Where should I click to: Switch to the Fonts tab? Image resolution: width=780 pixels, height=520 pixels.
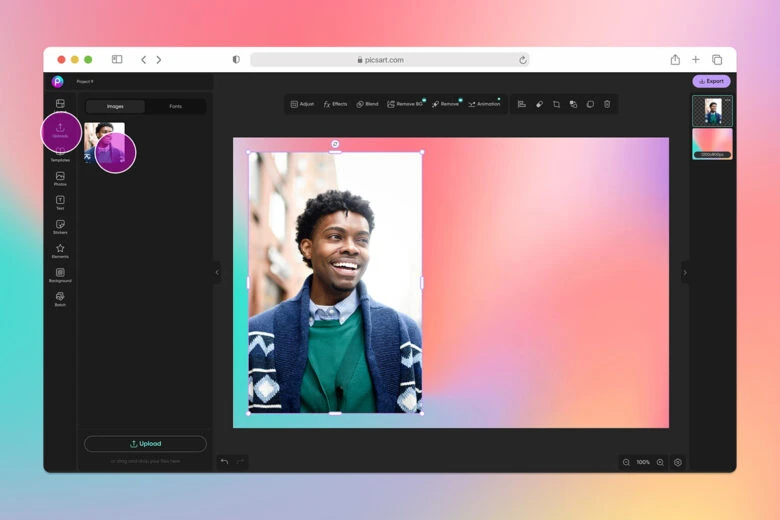point(175,106)
